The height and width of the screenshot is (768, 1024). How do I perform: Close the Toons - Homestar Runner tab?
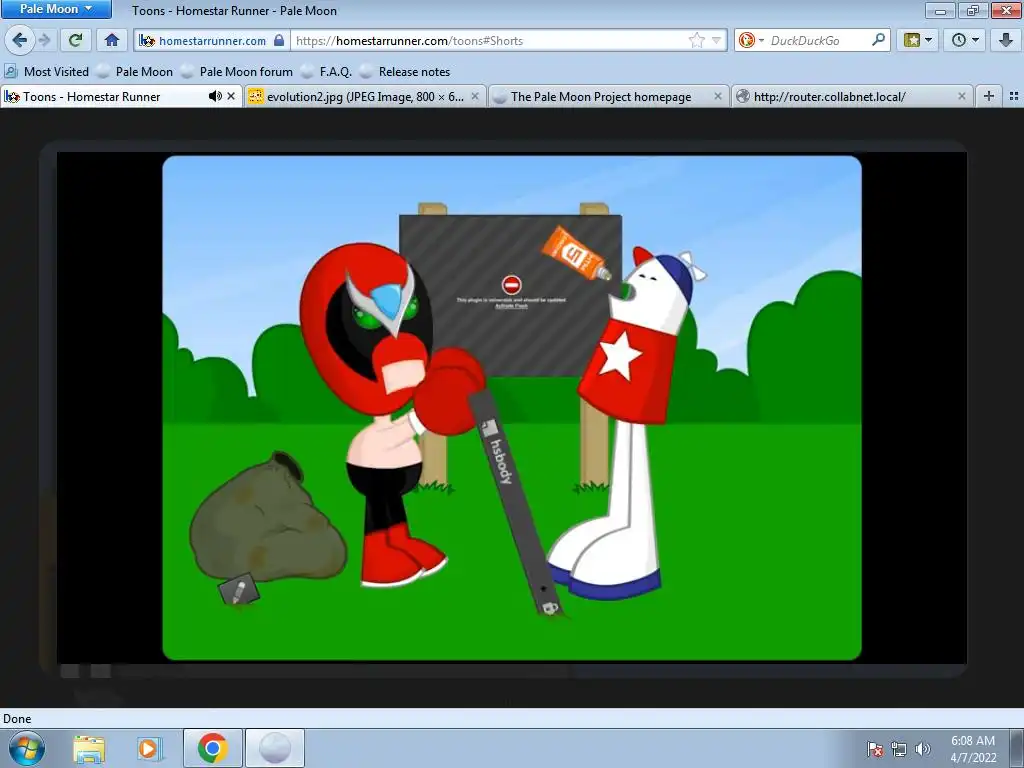point(231,97)
